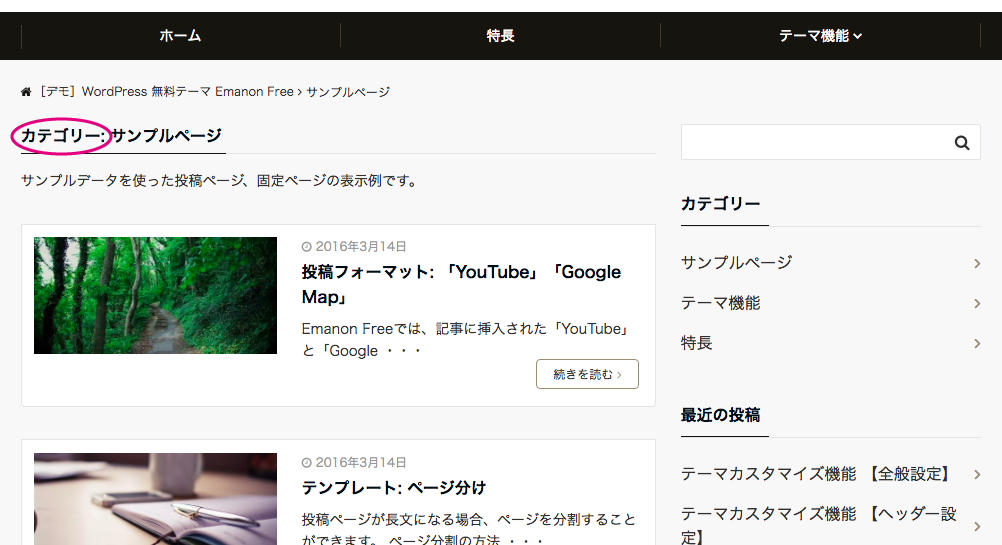Click the clock icon beside the YouTube post date
This screenshot has width=1002, height=545.
click(307, 247)
